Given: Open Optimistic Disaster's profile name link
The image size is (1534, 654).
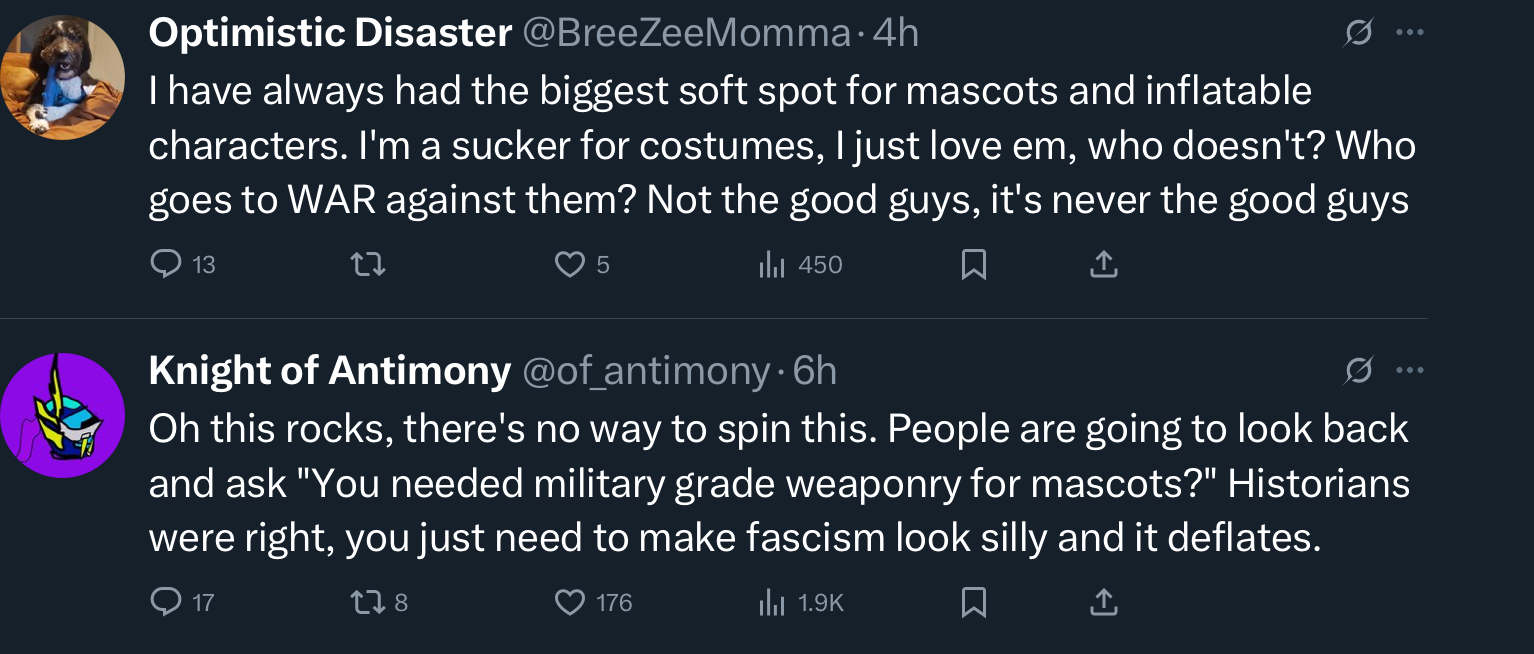Looking at the screenshot, I should pyautogui.click(x=330, y=34).
